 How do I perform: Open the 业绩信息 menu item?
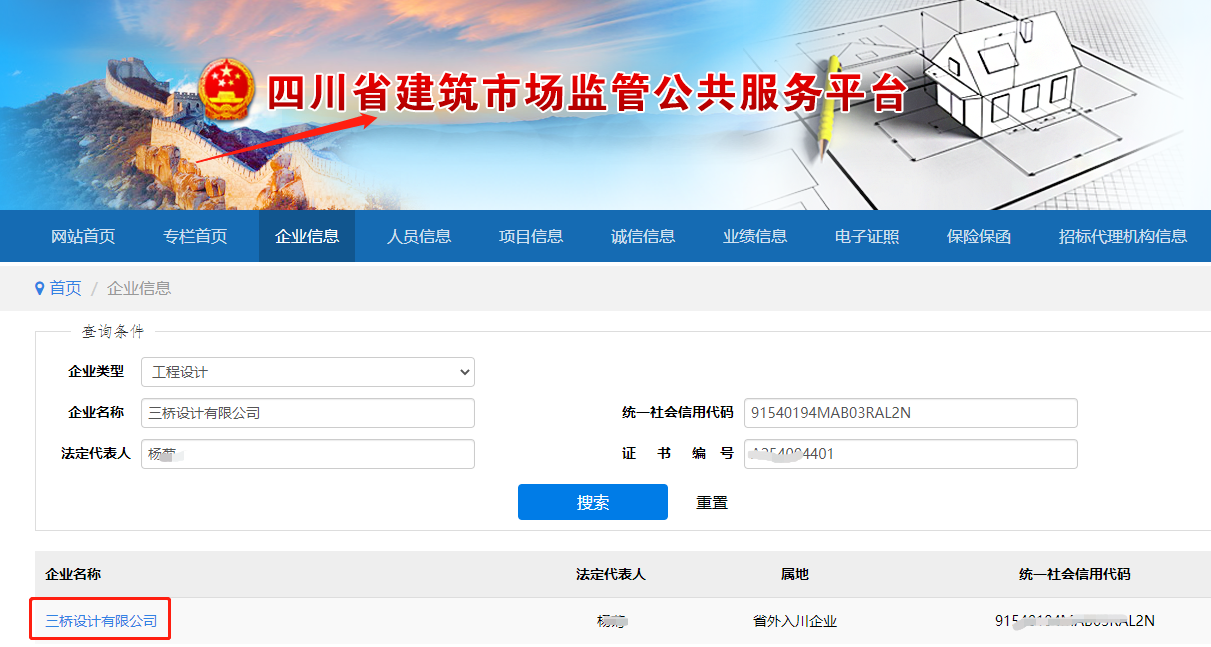(x=755, y=237)
